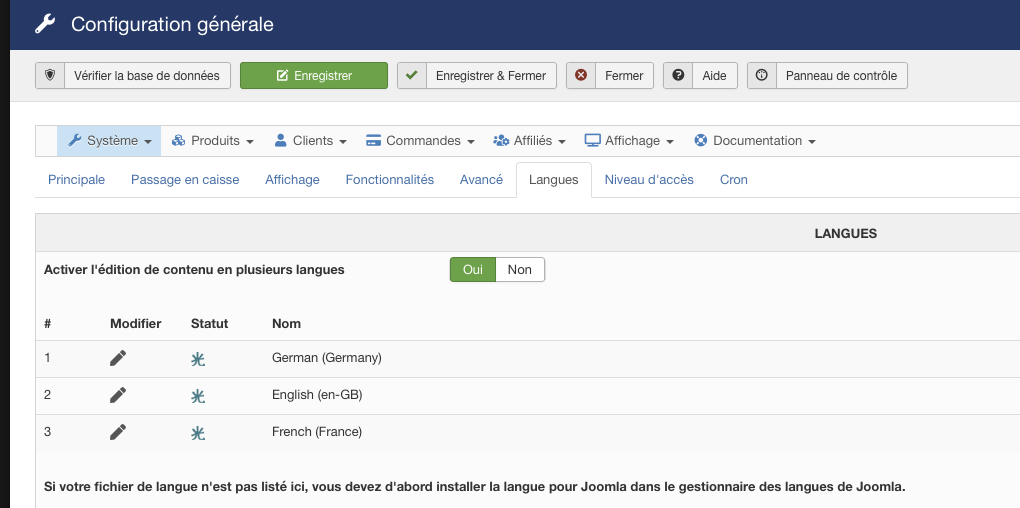Open the Commandes dropdown menu
Viewport: 1020px width, 508px height.
pos(422,141)
